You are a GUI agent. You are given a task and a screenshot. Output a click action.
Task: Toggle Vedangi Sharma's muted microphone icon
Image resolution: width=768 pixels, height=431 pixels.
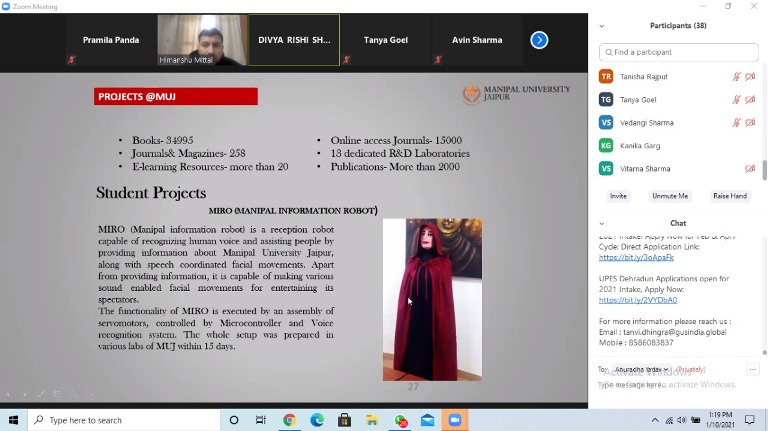[737, 123]
